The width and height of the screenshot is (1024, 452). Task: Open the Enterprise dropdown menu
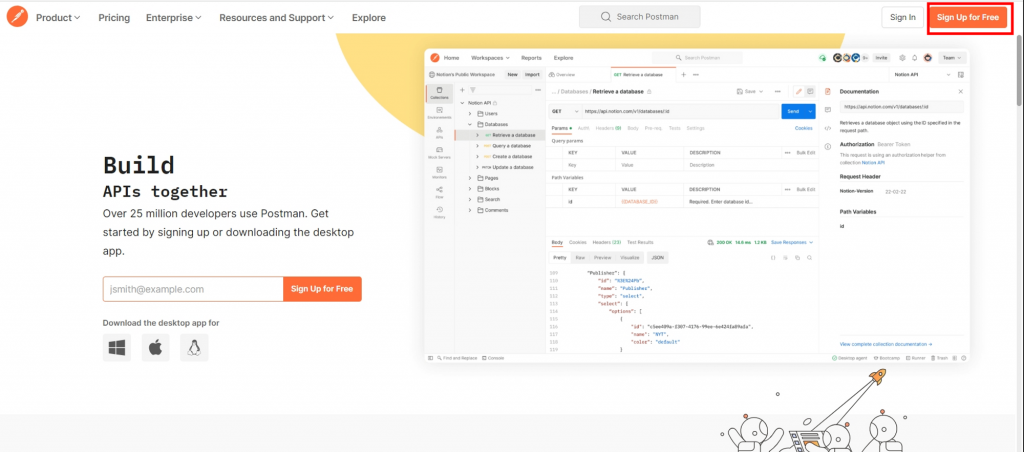click(x=174, y=18)
